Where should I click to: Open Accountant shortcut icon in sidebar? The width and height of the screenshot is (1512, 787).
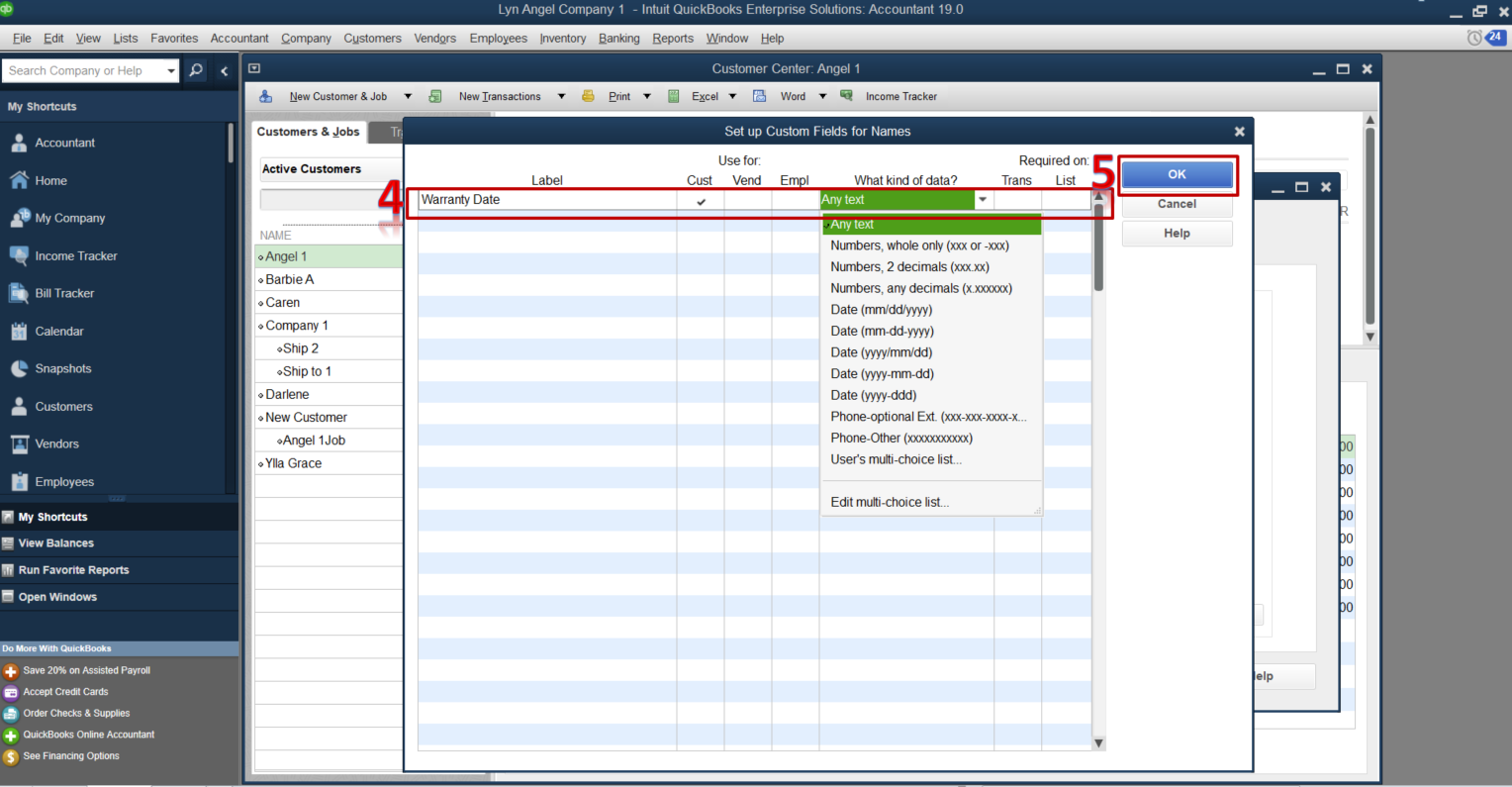tap(19, 143)
